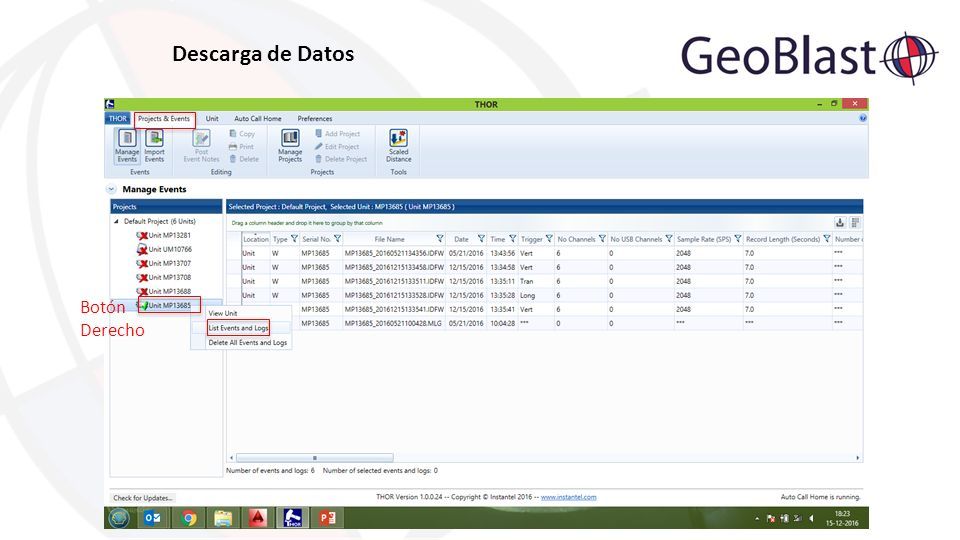Click Edit Project in the ribbon

337,146
